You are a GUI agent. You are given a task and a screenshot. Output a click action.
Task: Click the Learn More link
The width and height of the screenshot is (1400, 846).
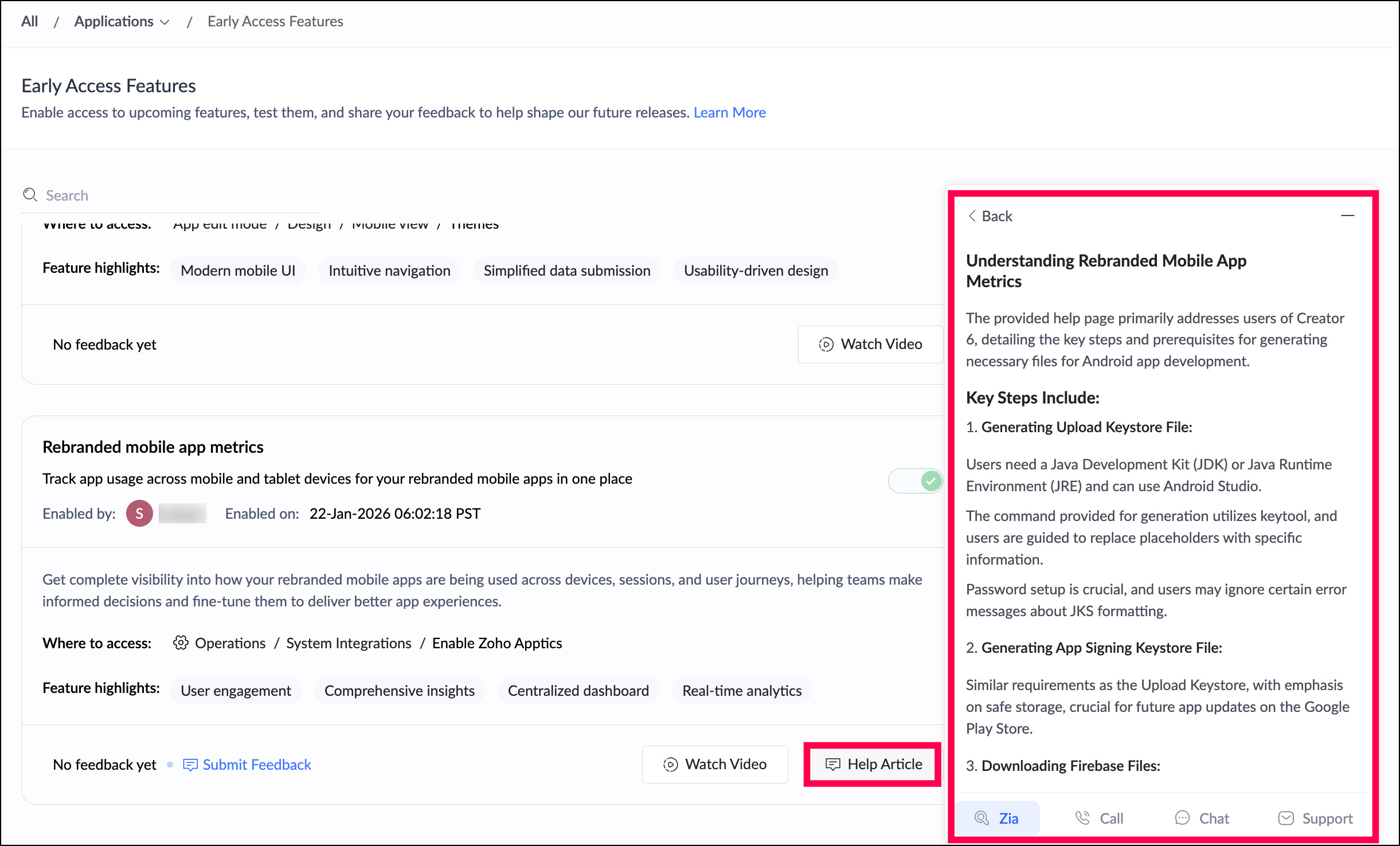729,112
